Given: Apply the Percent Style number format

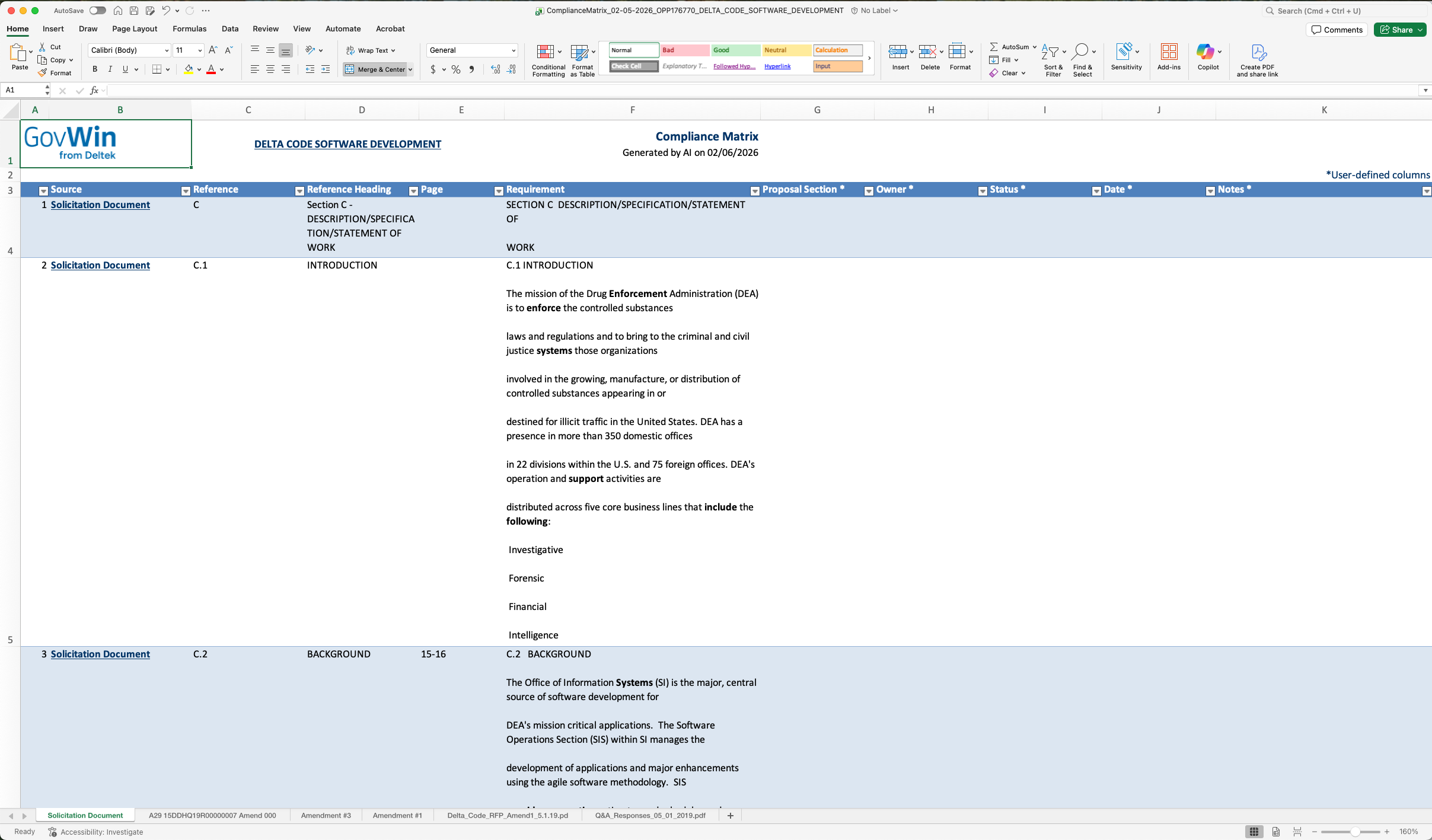Looking at the screenshot, I should pyautogui.click(x=455, y=69).
